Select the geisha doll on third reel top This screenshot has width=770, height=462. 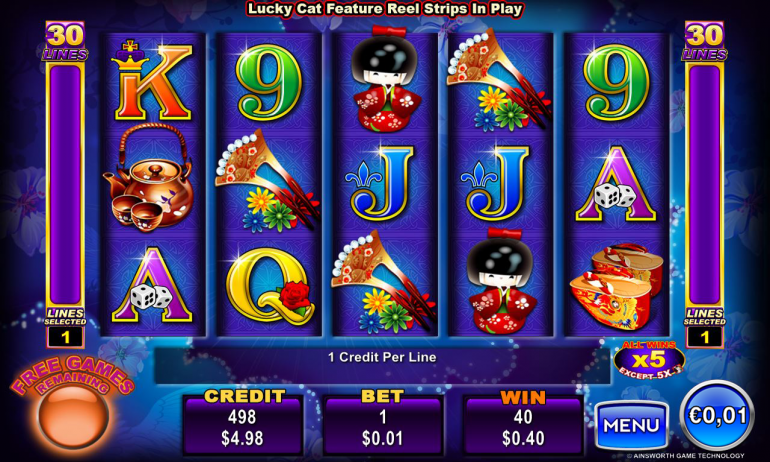click(387, 80)
